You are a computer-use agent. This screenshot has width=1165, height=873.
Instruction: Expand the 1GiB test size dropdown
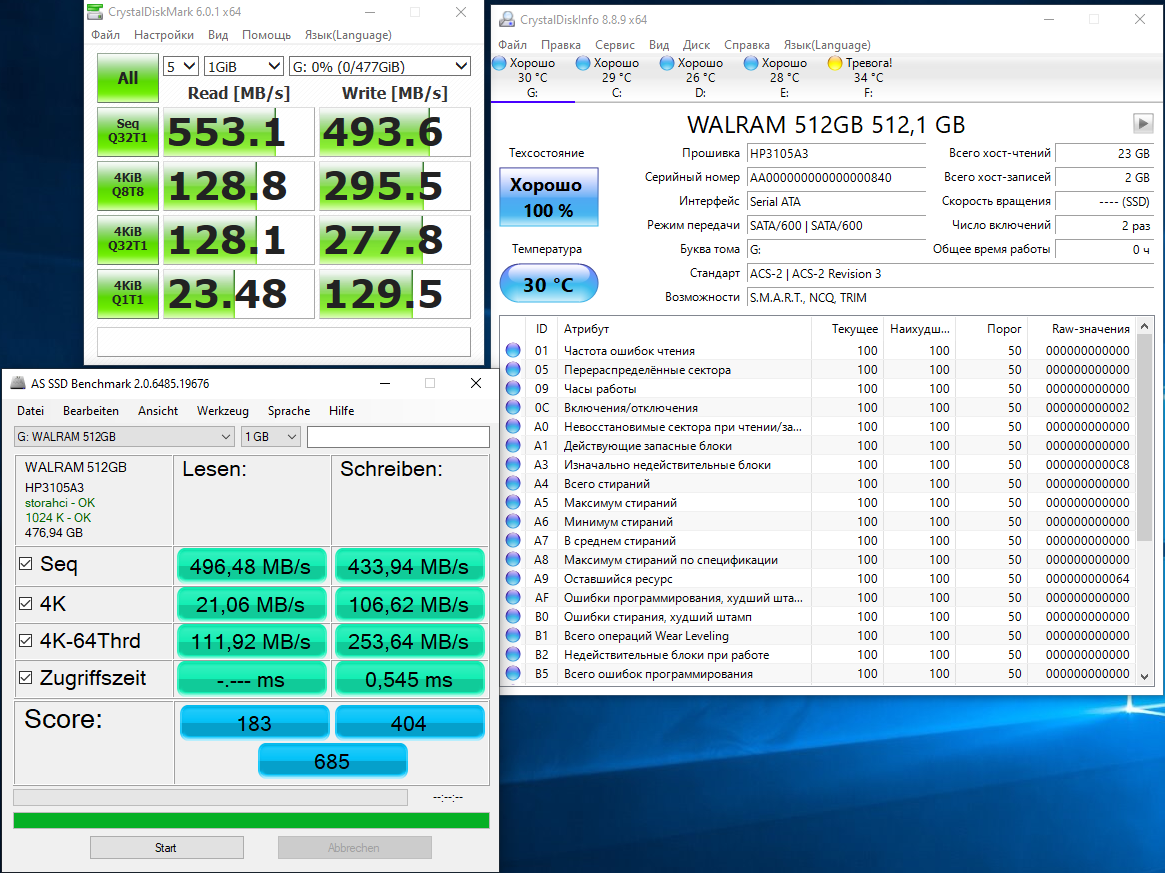[243, 66]
